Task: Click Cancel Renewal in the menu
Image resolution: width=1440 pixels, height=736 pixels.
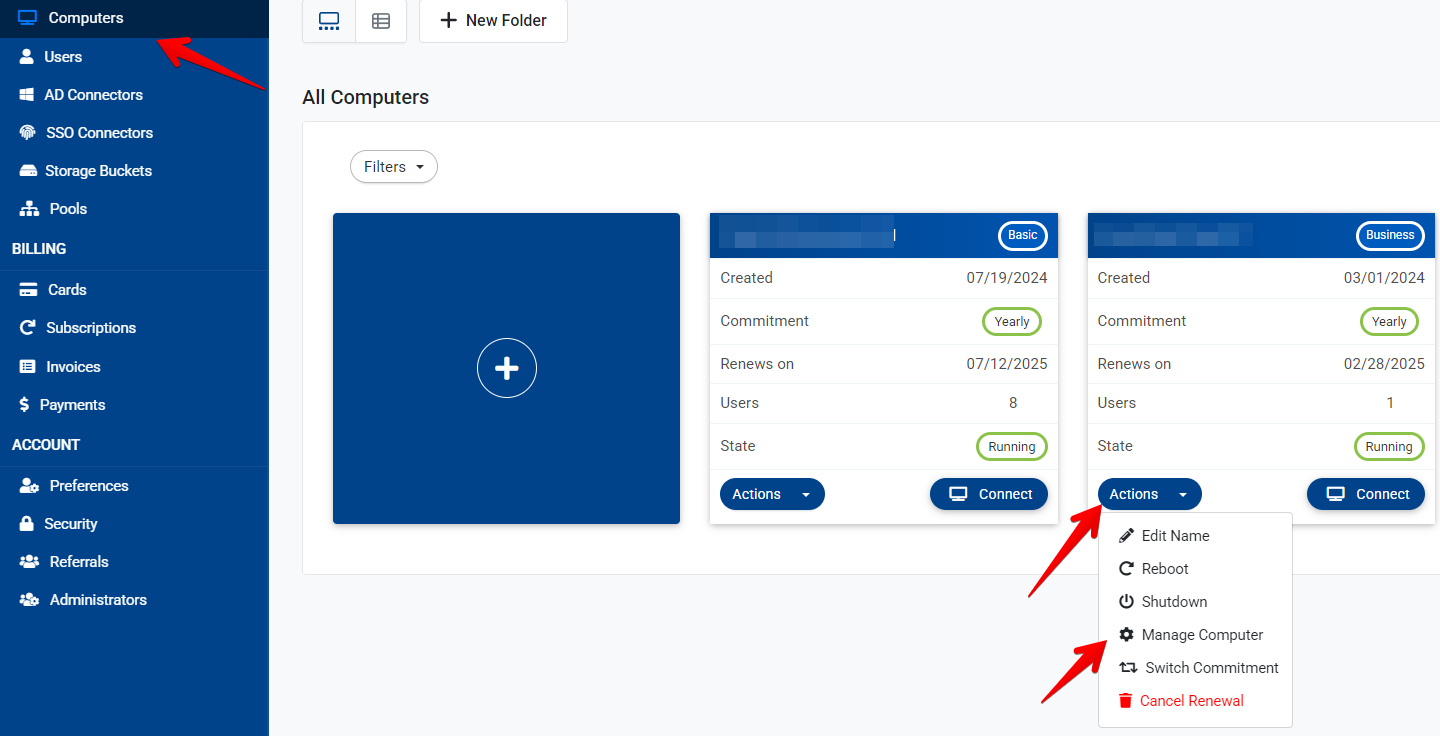Action: (1190, 701)
